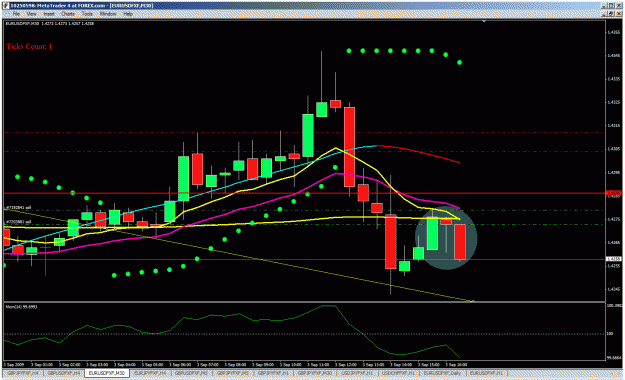
Task: Click the #7192841 sell order label
Action: pyautogui.click(x=18, y=208)
